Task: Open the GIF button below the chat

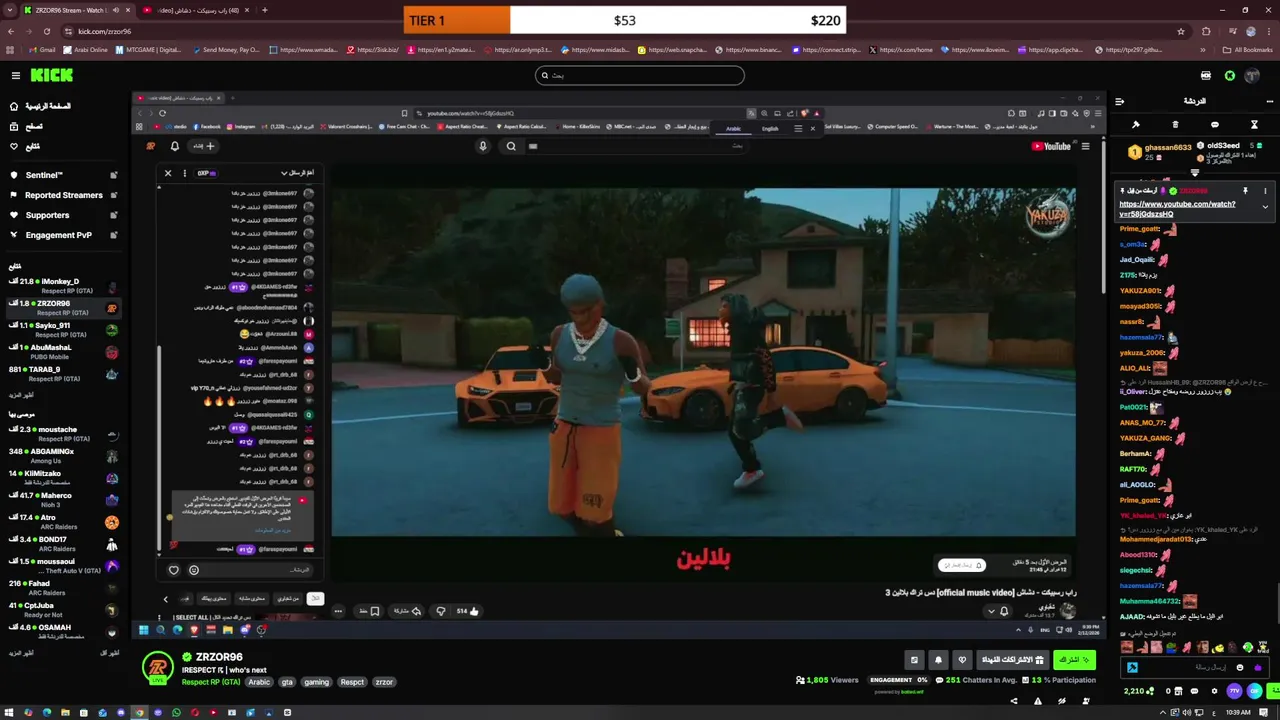Action: point(1254,691)
